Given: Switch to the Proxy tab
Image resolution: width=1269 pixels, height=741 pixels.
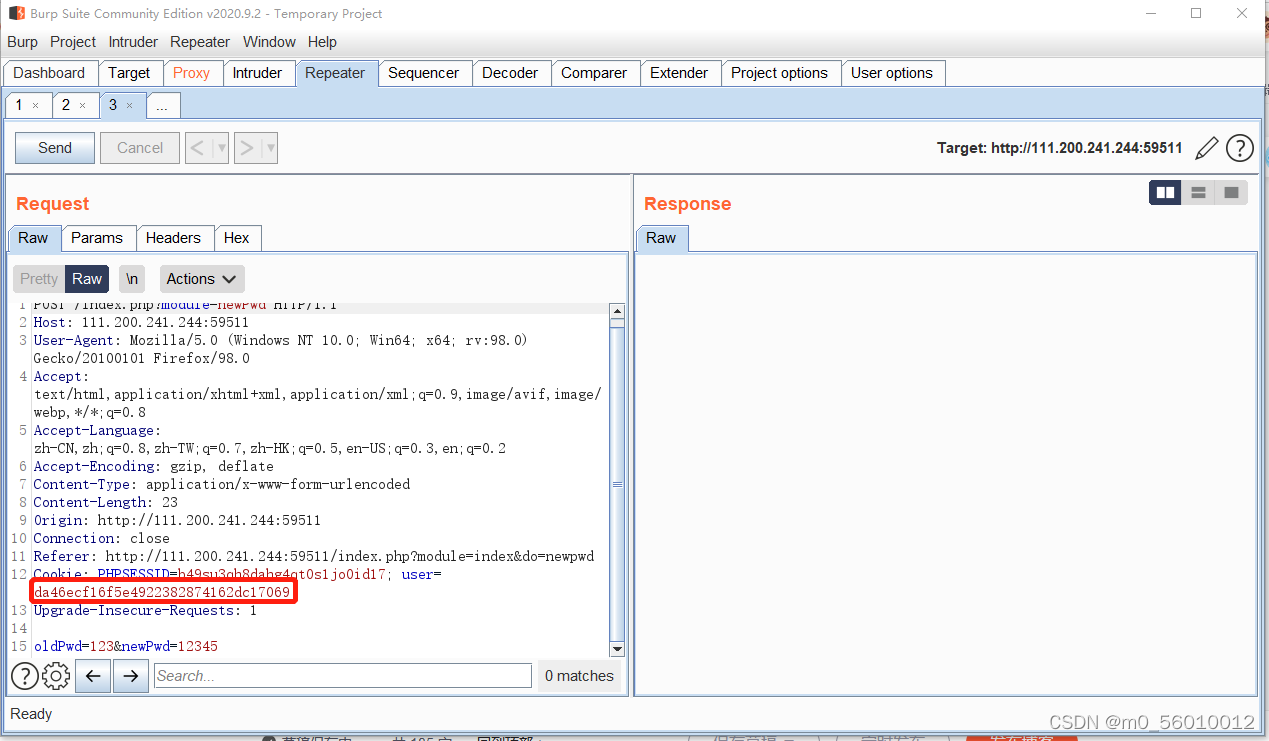Looking at the screenshot, I should tap(191, 73).
